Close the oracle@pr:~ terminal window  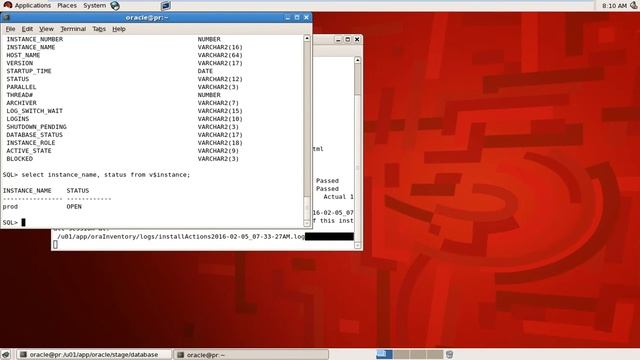[307, 18]
